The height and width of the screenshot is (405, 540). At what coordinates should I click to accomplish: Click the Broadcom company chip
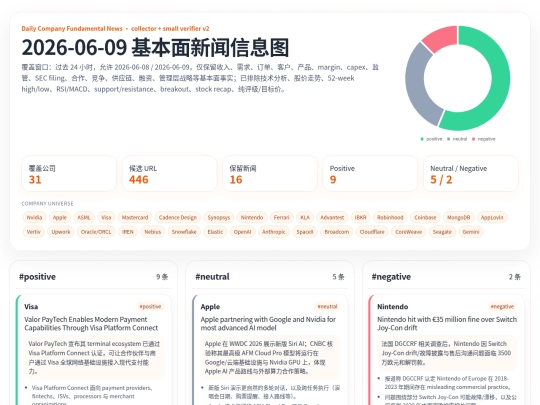coord(336,232)
